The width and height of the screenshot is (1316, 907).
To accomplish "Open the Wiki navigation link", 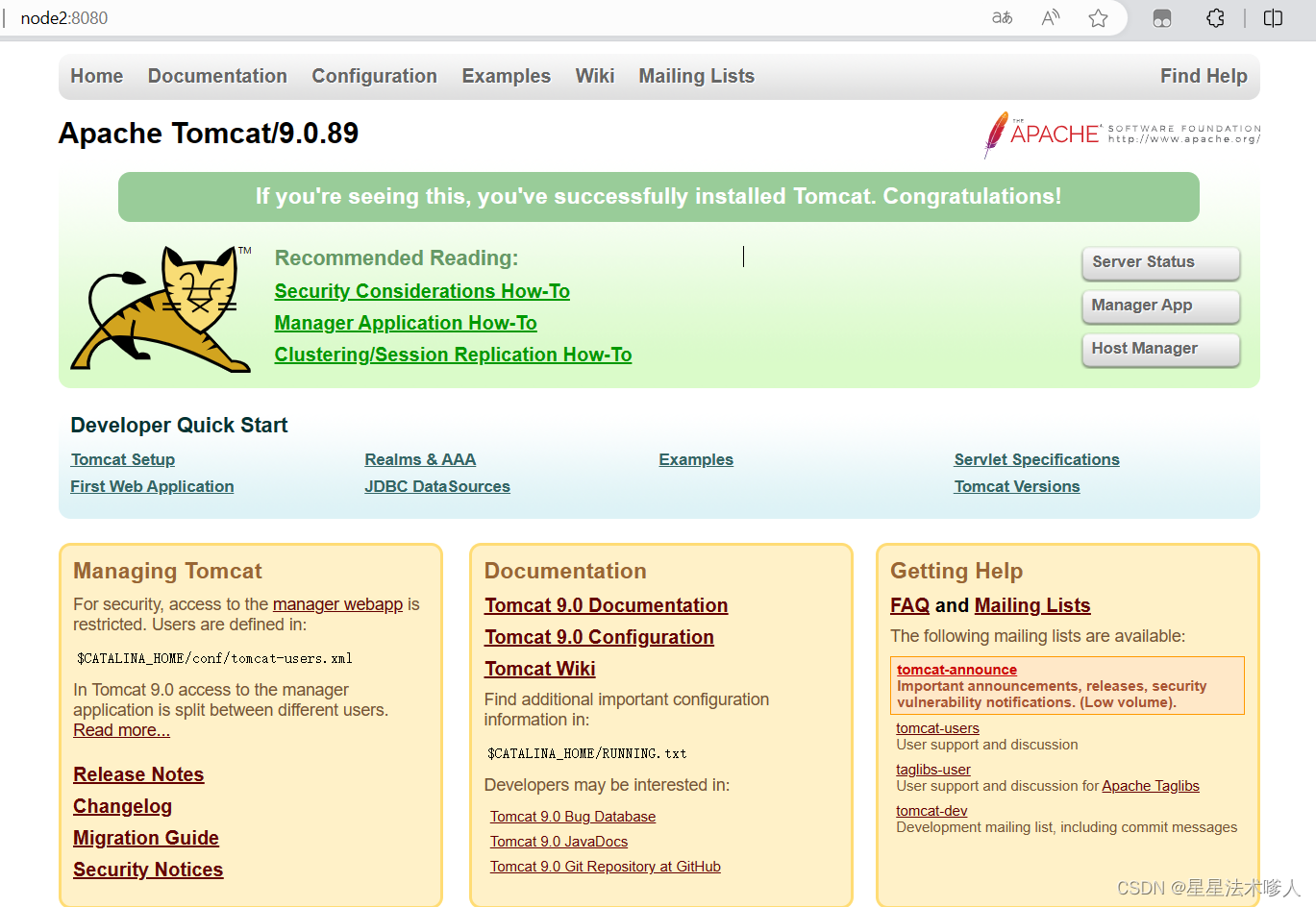I will 594,76.
